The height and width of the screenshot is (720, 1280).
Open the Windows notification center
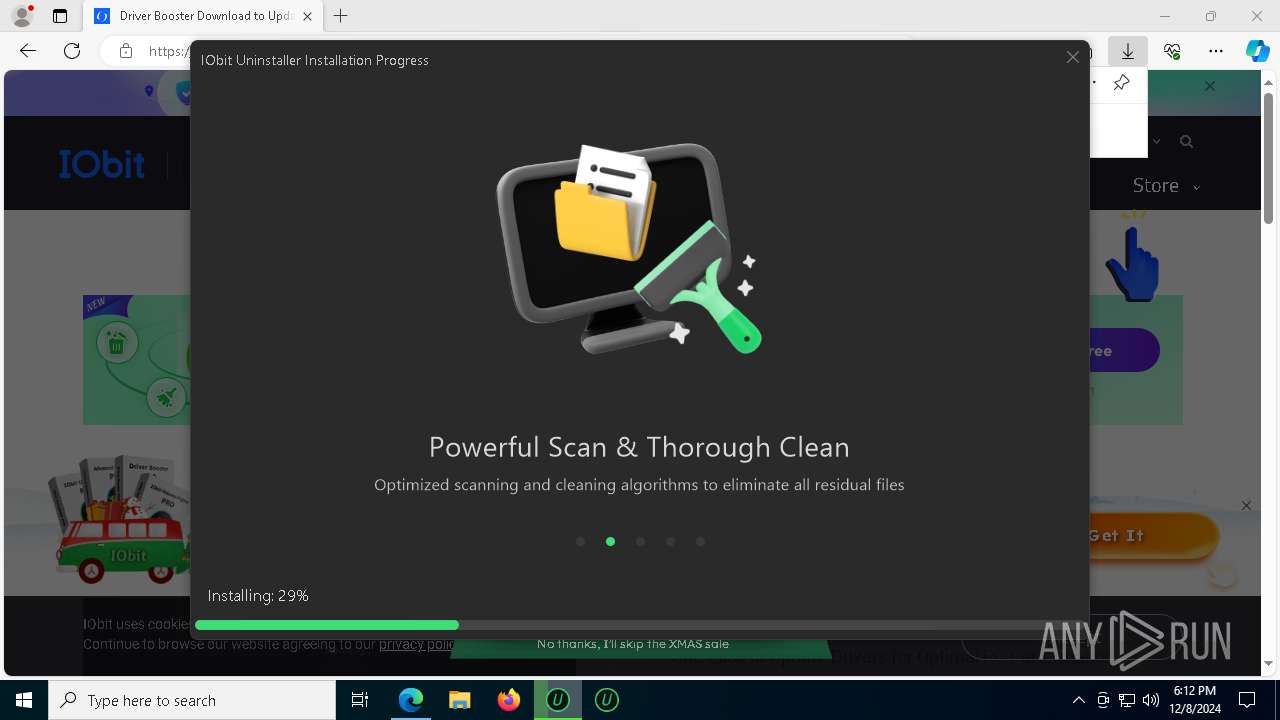pos(1247,700)
